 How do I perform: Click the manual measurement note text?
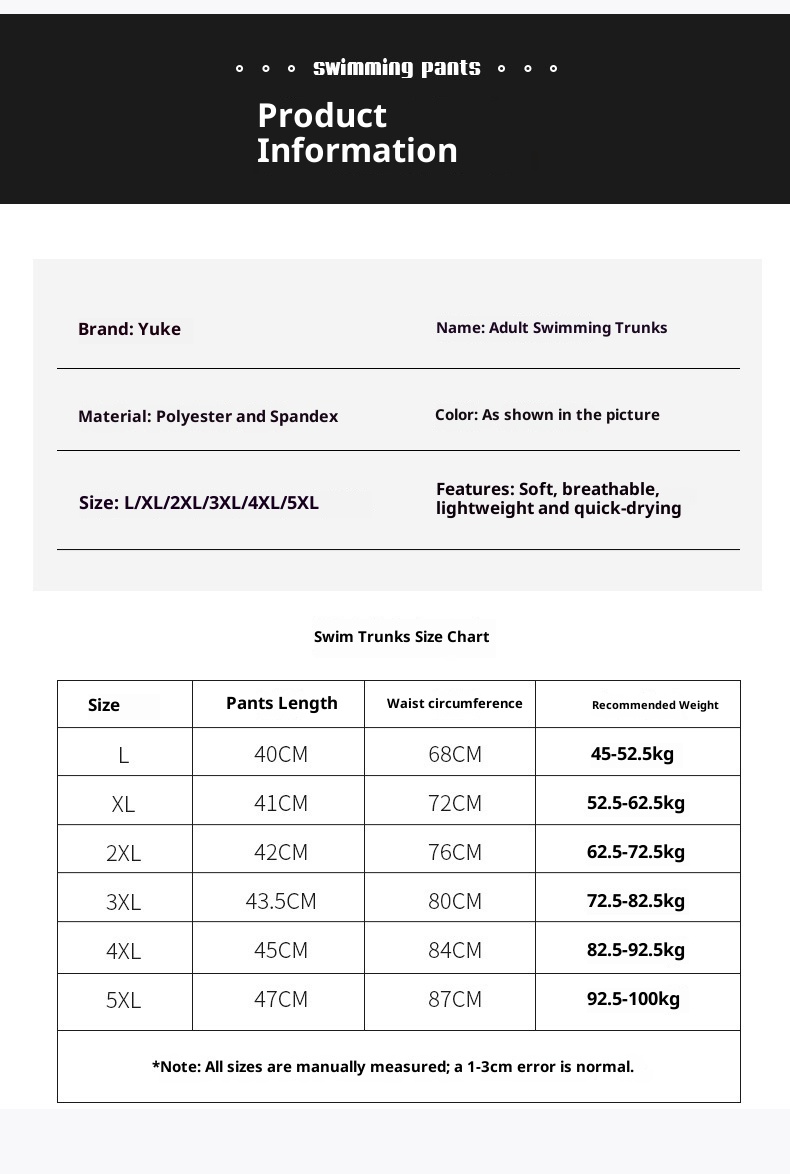[x=393, y=1067]
